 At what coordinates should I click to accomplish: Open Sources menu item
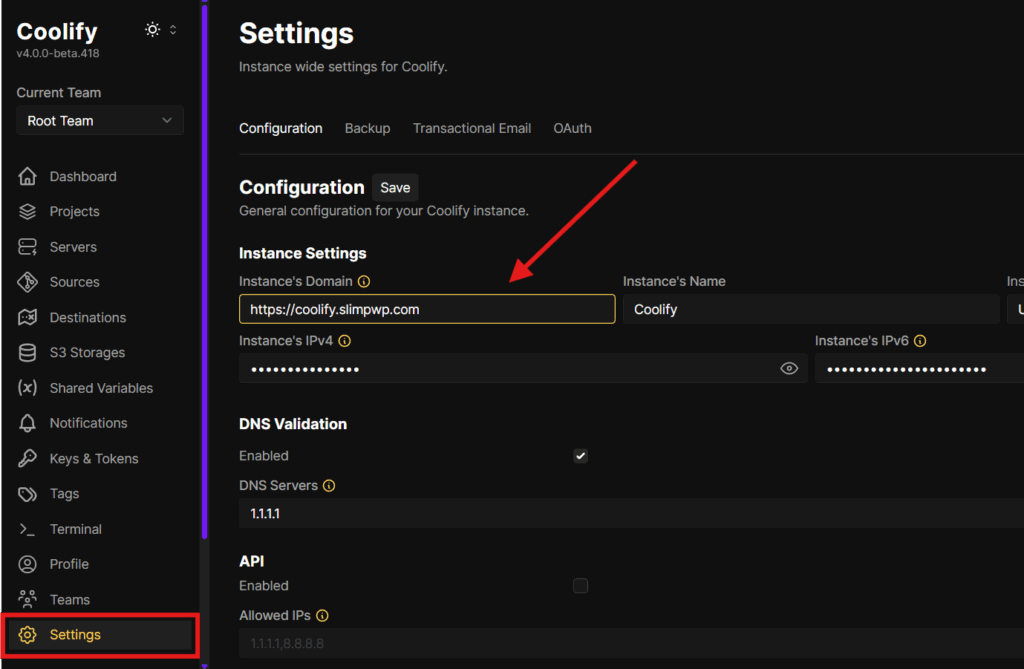[x=74, y=282]
